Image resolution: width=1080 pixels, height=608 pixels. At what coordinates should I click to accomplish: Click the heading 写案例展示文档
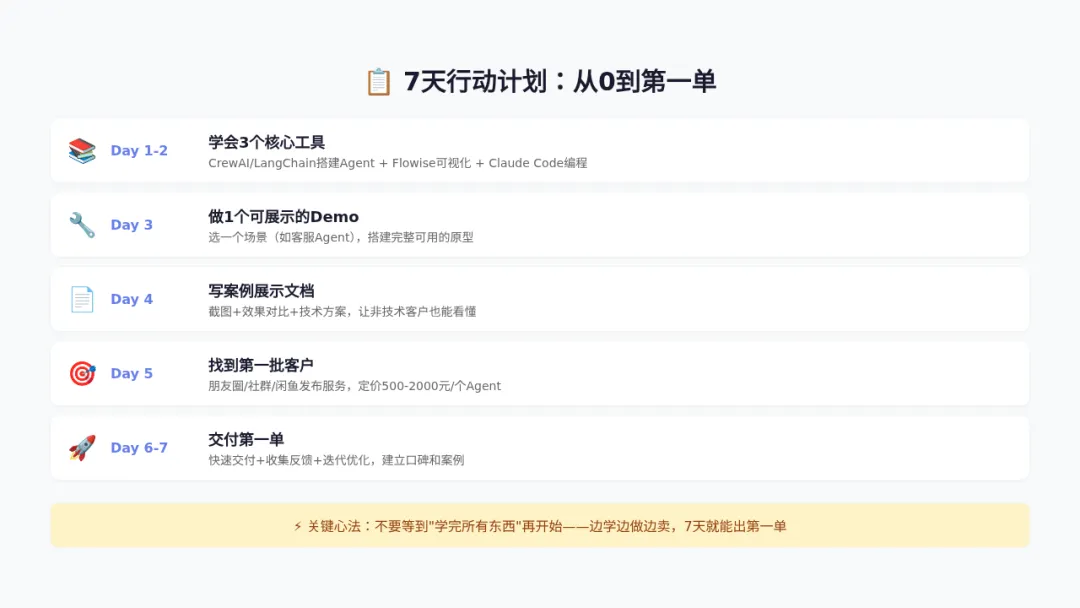[261, 291]
